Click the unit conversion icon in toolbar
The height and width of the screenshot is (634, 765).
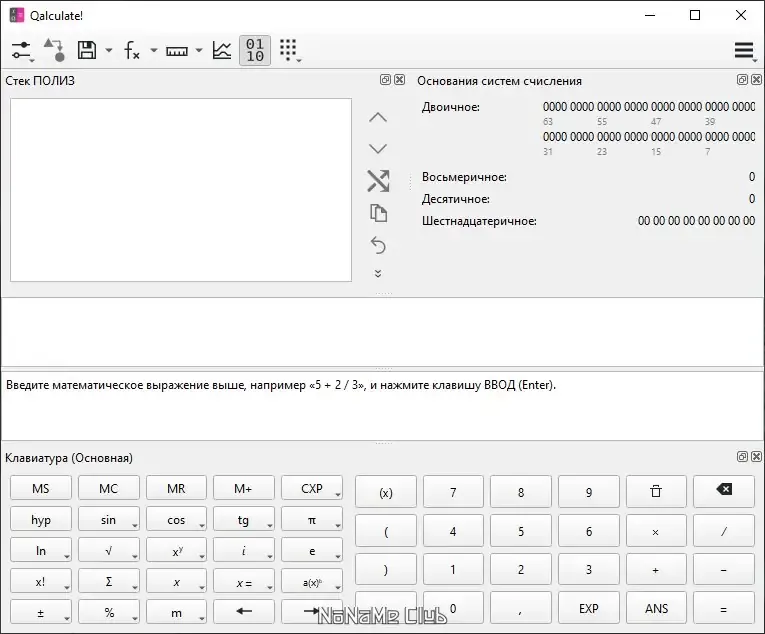coord(54,50)
